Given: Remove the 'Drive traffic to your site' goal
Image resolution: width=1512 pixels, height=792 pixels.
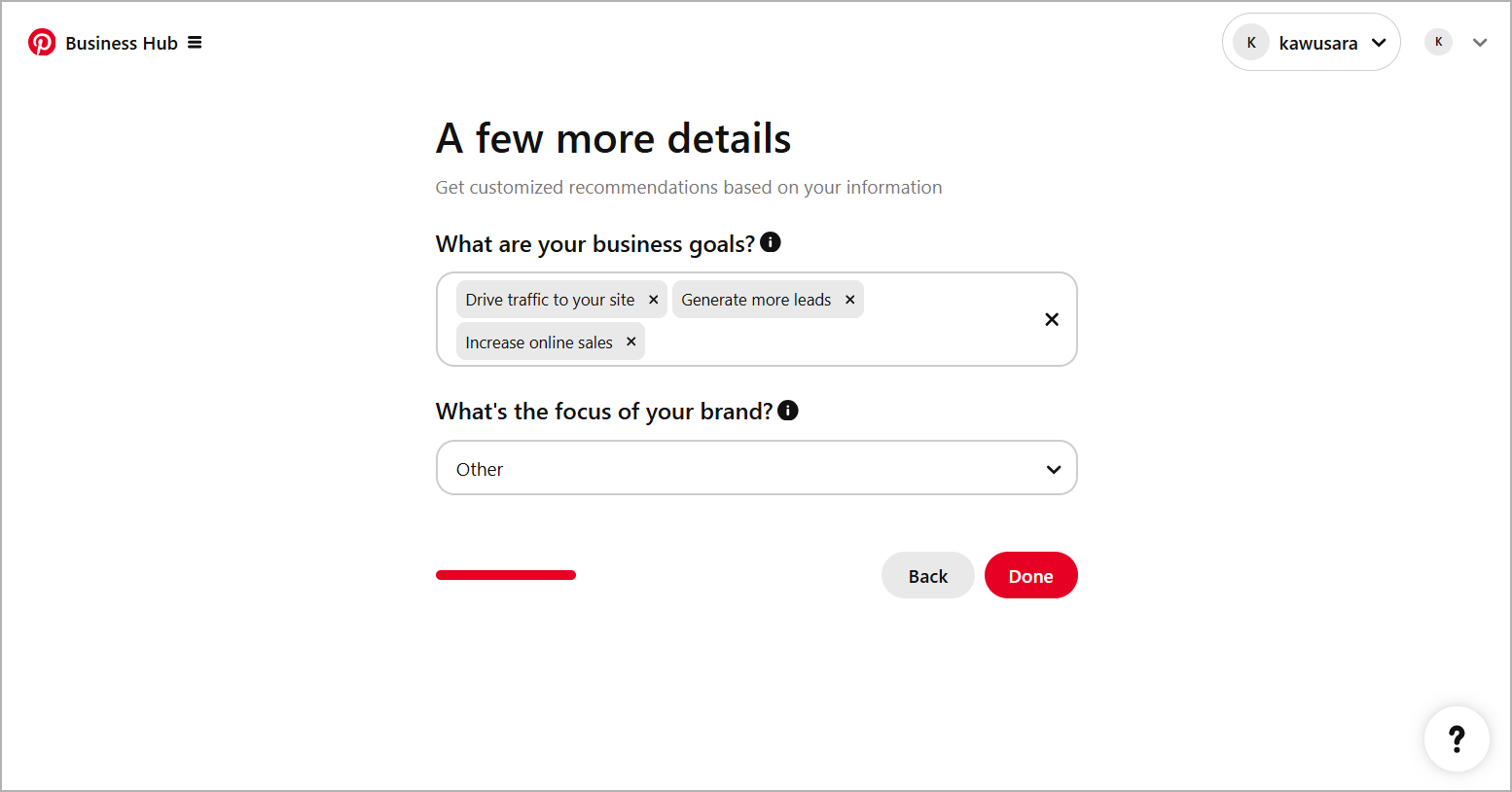Looking at the screenshot, I should (x=653, y=299).
